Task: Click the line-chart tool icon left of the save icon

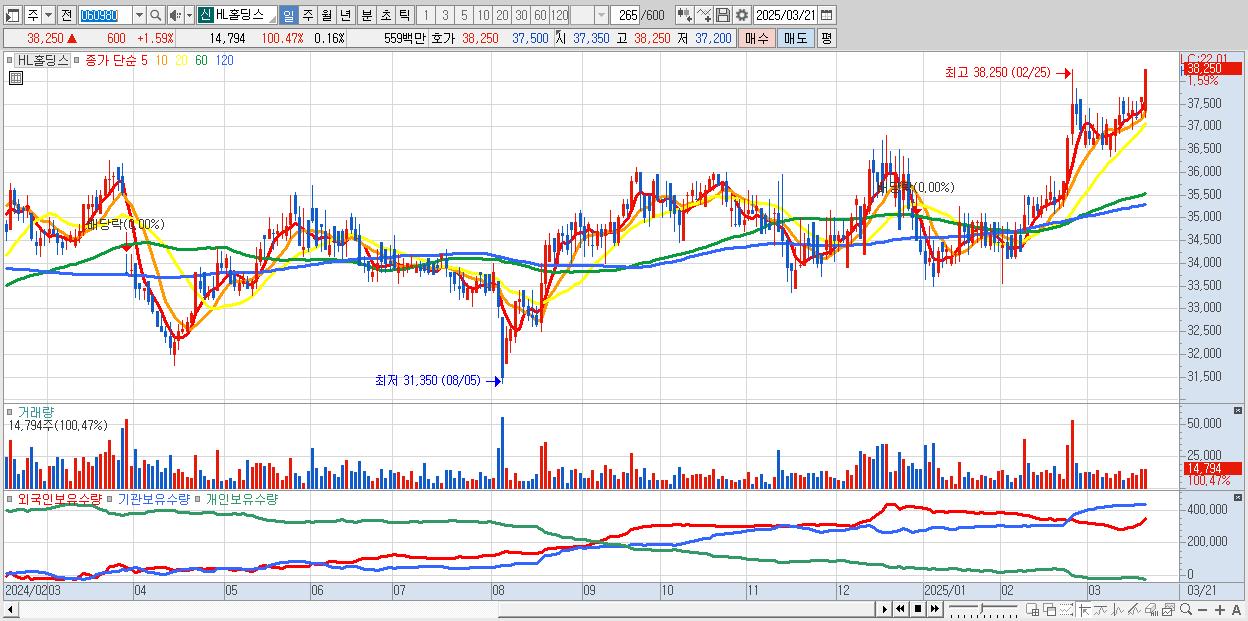Action: coord(704,15)
